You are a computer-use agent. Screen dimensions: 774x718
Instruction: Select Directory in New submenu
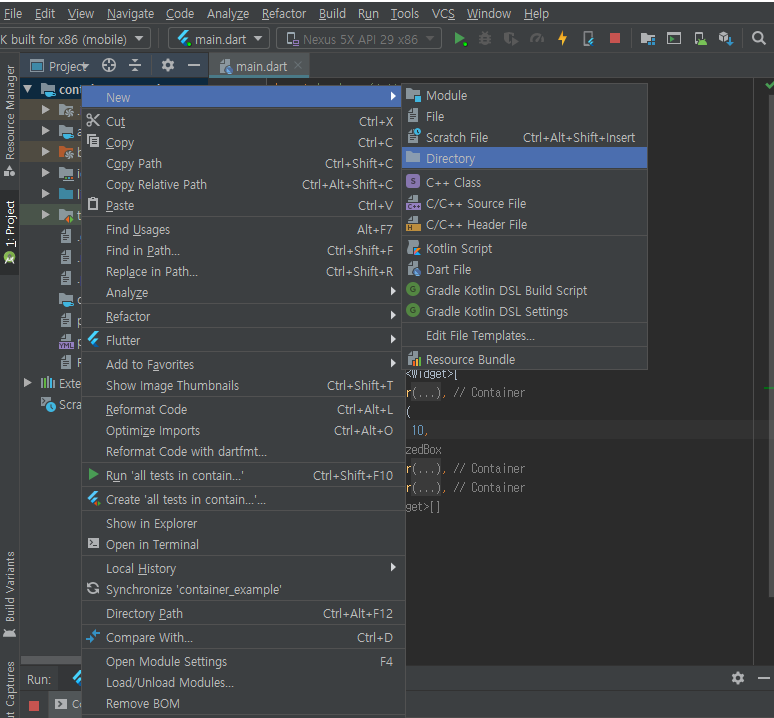524,158
